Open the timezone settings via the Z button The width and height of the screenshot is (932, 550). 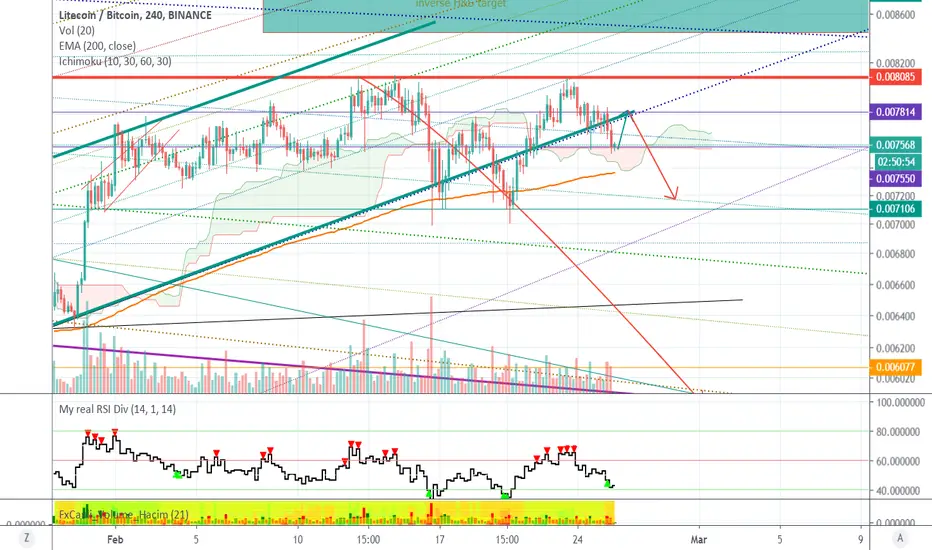point(26,538)
